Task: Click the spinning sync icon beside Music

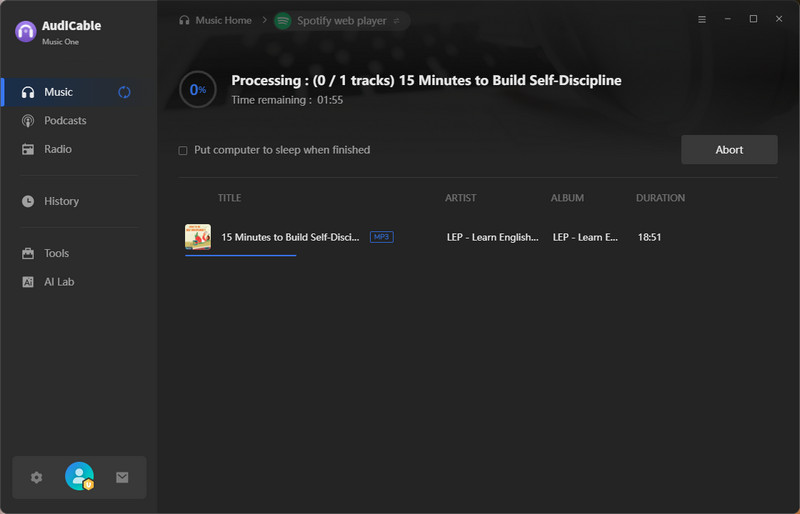Action: click(124, 92)
